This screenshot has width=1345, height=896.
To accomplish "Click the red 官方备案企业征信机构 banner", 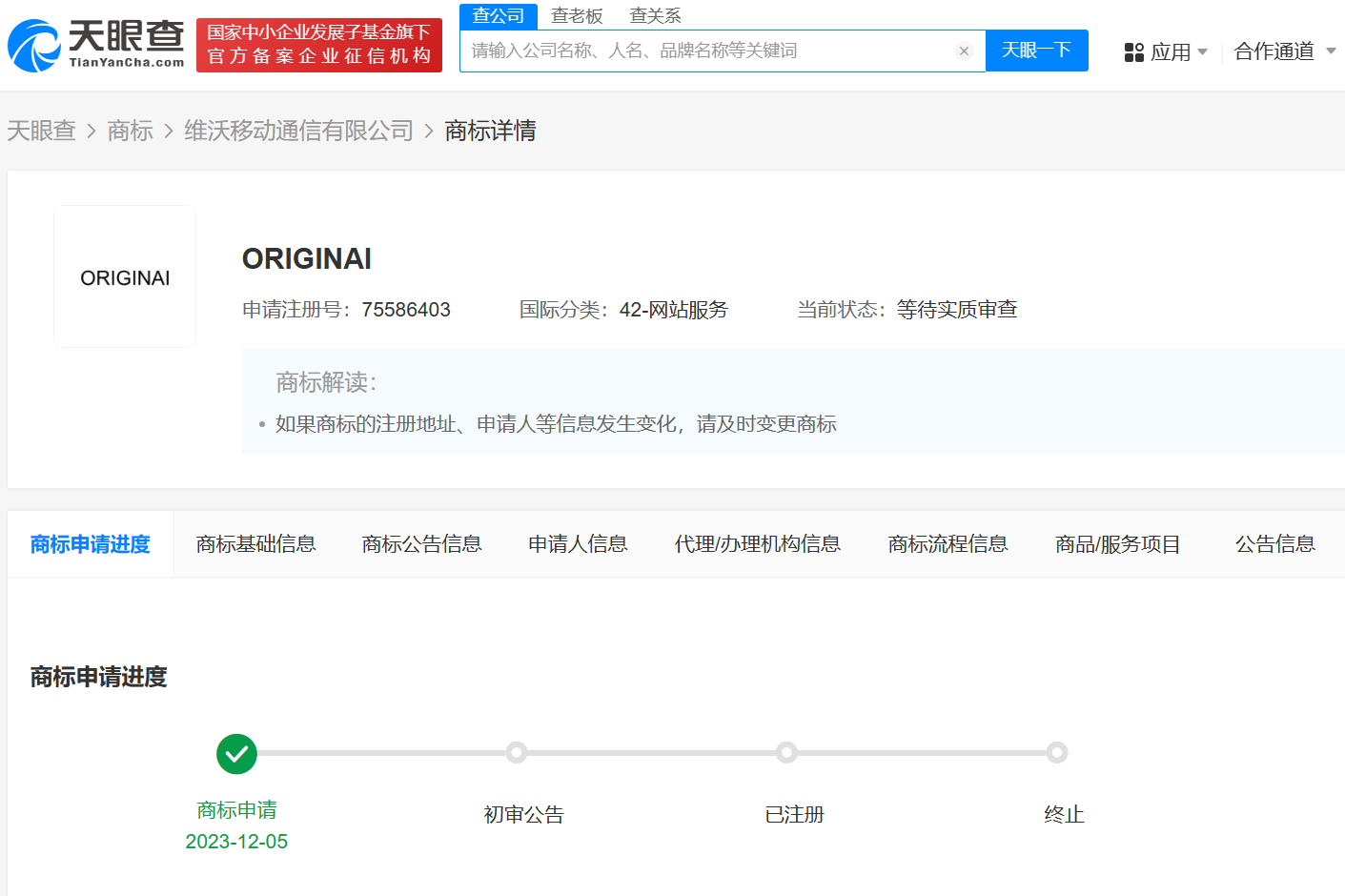I will pyautogui.click(x=319, y=45).
